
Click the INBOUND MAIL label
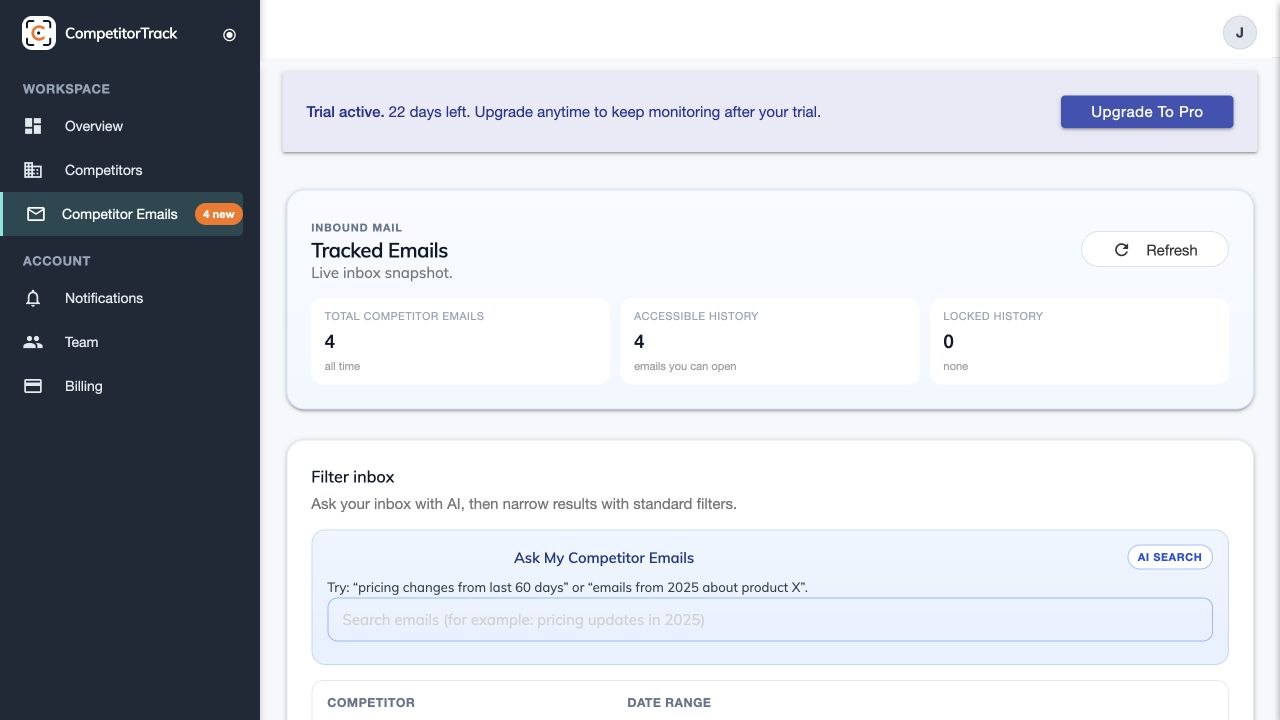356,228
